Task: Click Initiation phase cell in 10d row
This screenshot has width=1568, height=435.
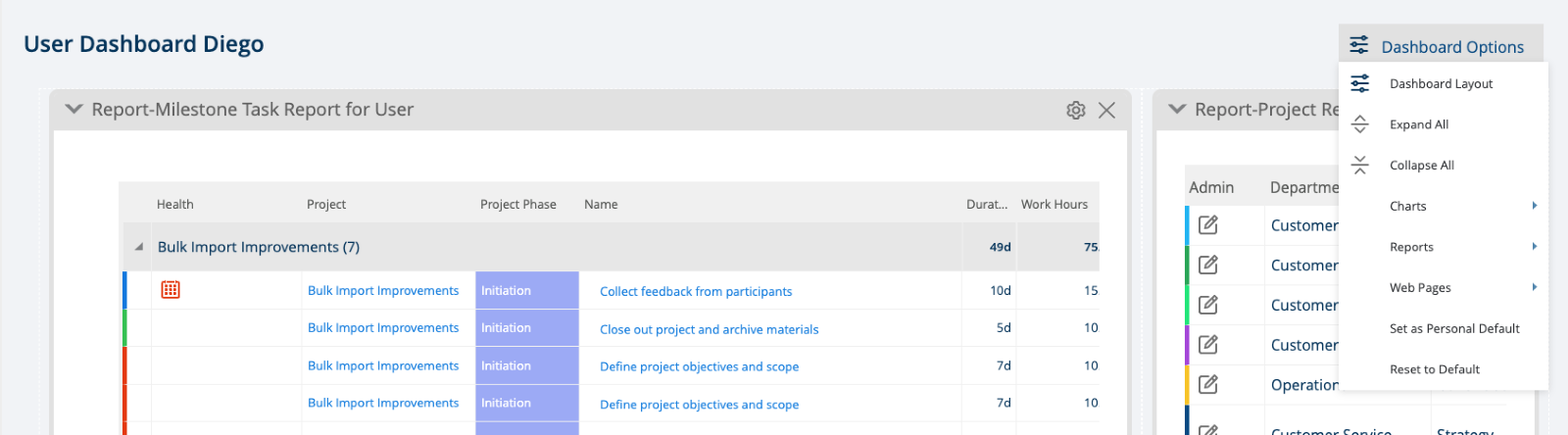Action: [527, 291]
